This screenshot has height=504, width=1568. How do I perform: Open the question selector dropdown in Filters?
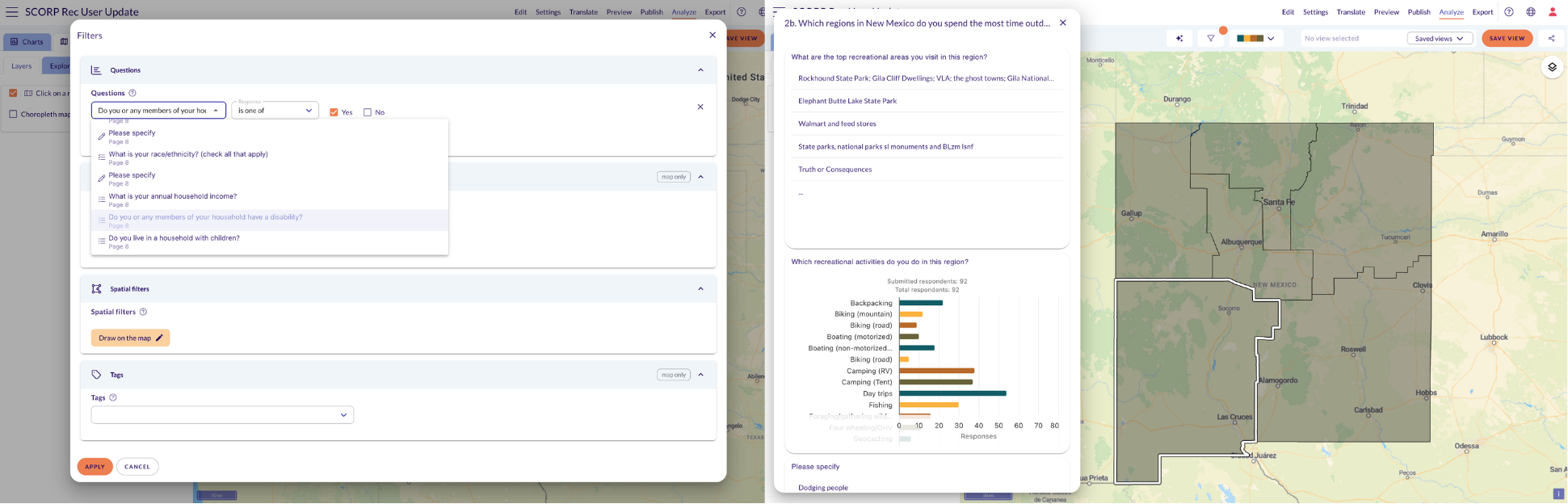158,110
